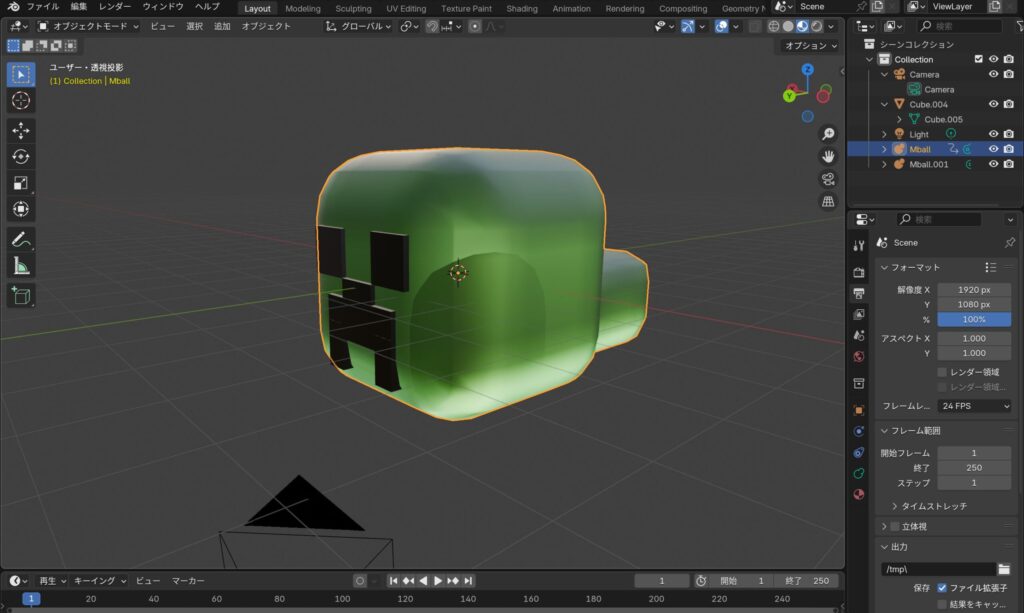Open the View Layer properties tab
Viewport: 1024px width, 613px height.
(x=859, y=315)
